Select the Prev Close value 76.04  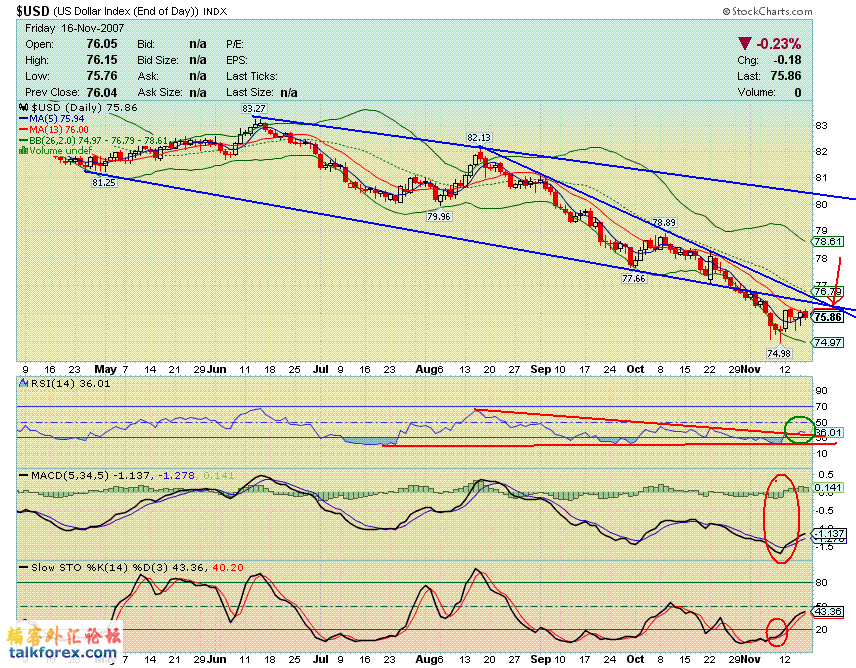pos(102,92)
